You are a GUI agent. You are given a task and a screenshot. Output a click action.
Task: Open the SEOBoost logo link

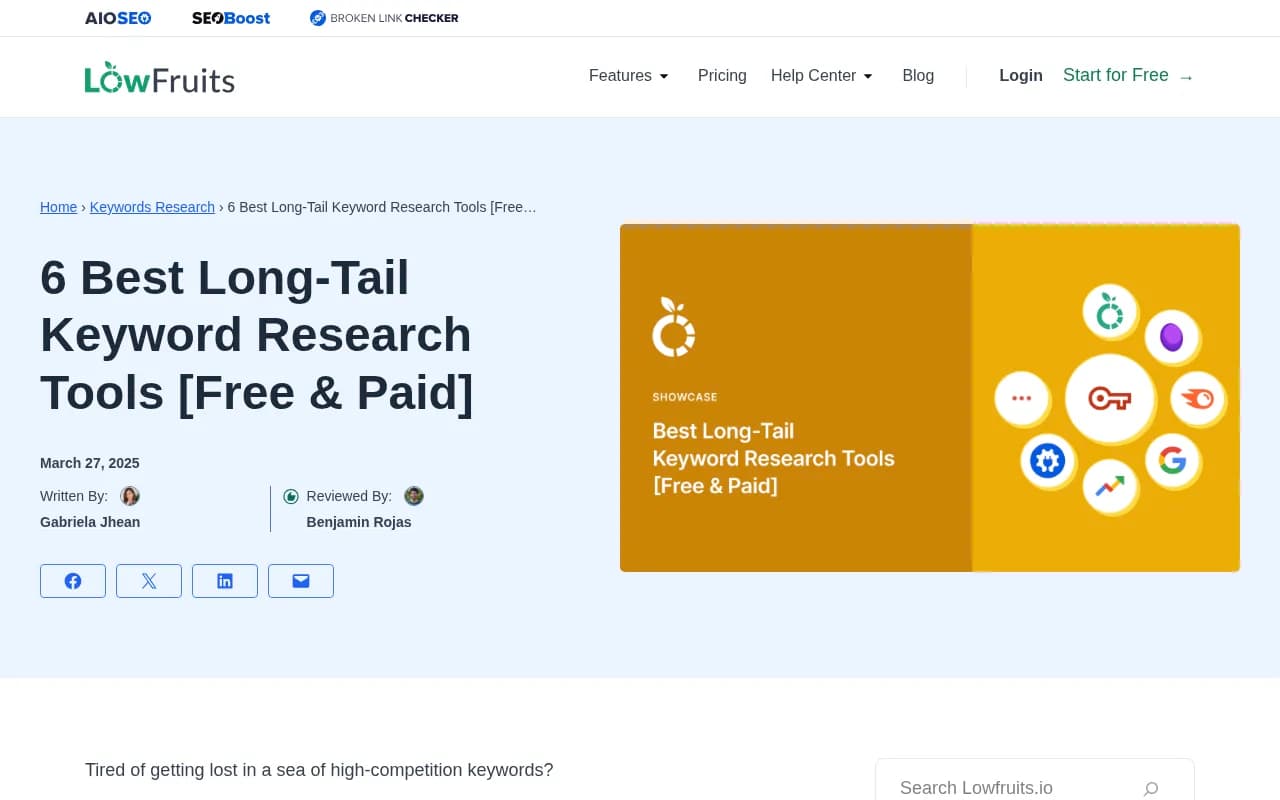coord(231,18)
